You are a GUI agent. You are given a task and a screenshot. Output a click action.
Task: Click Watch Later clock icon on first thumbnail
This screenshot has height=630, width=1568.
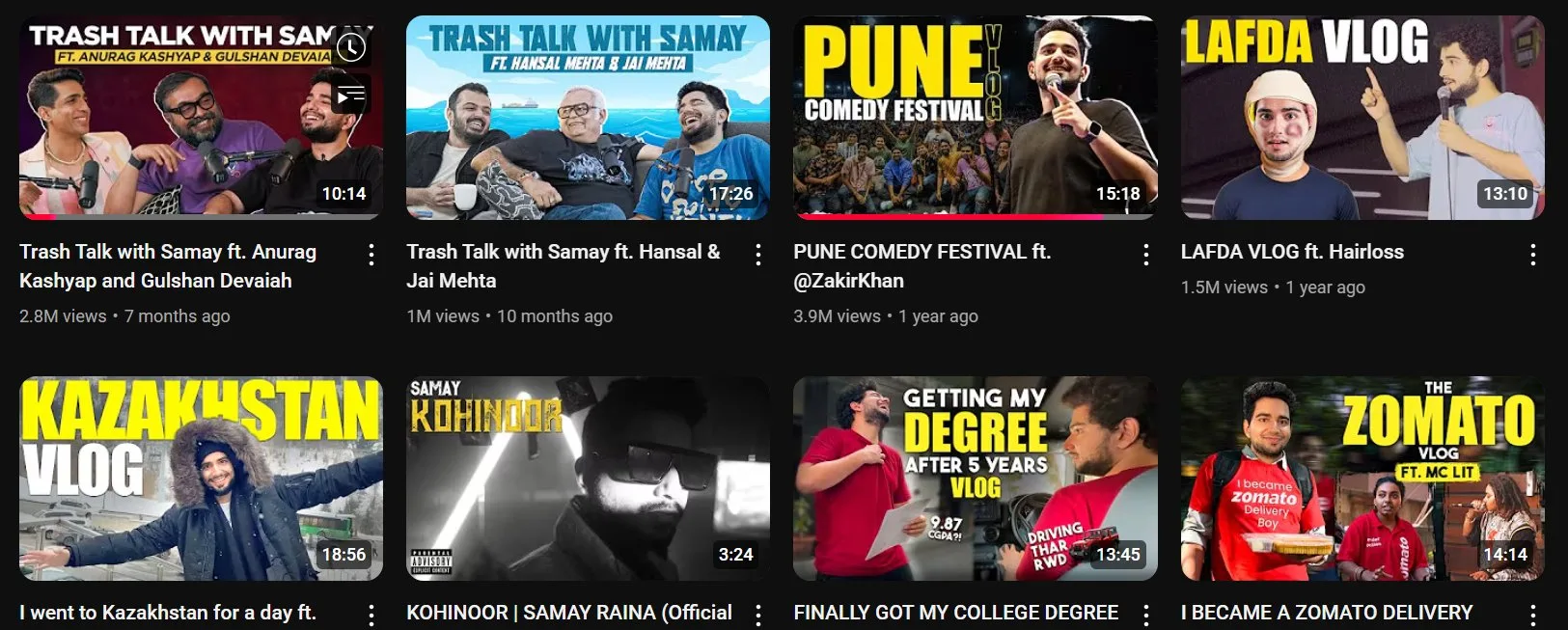[x=351, y=47]
